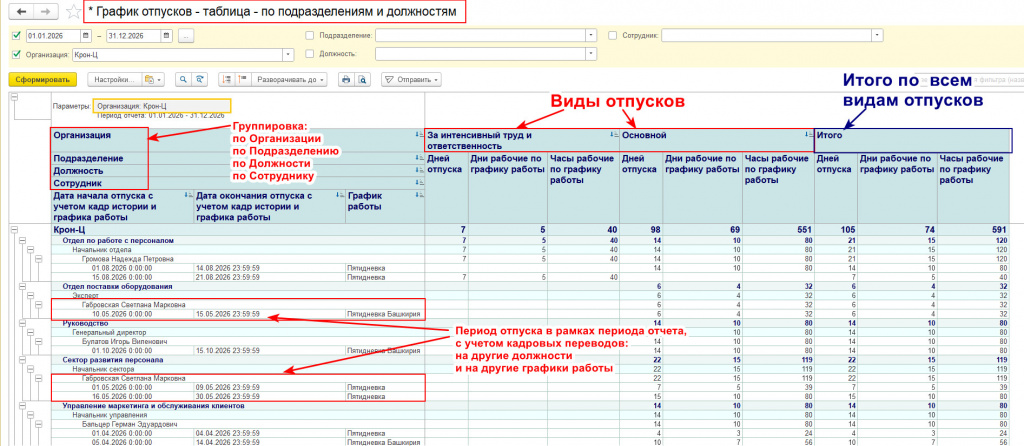Click the empty Подразделение input field

pos(481,35)
